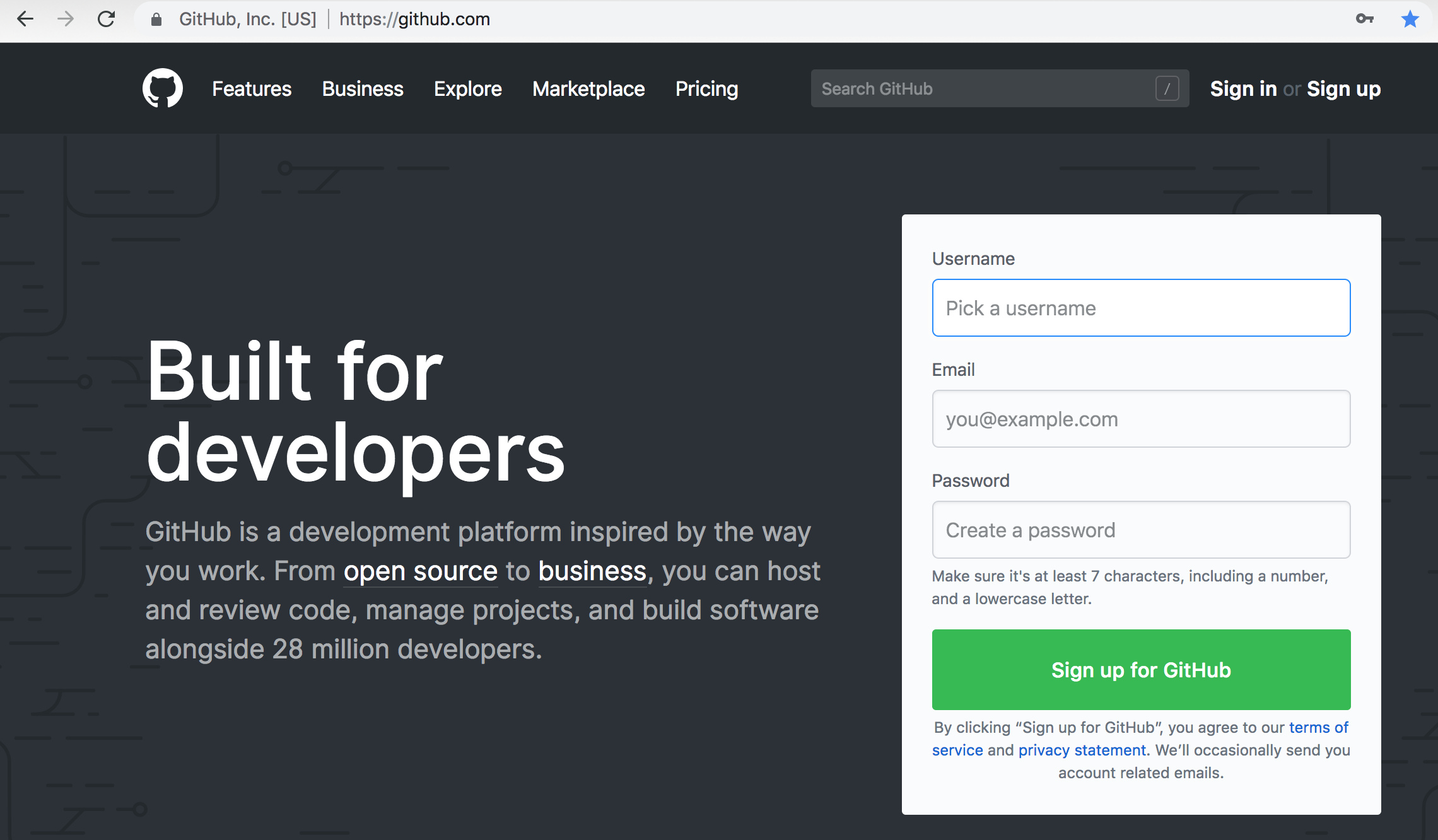Follow the open source link
The image size is (1438, 840).
(420, 571)
